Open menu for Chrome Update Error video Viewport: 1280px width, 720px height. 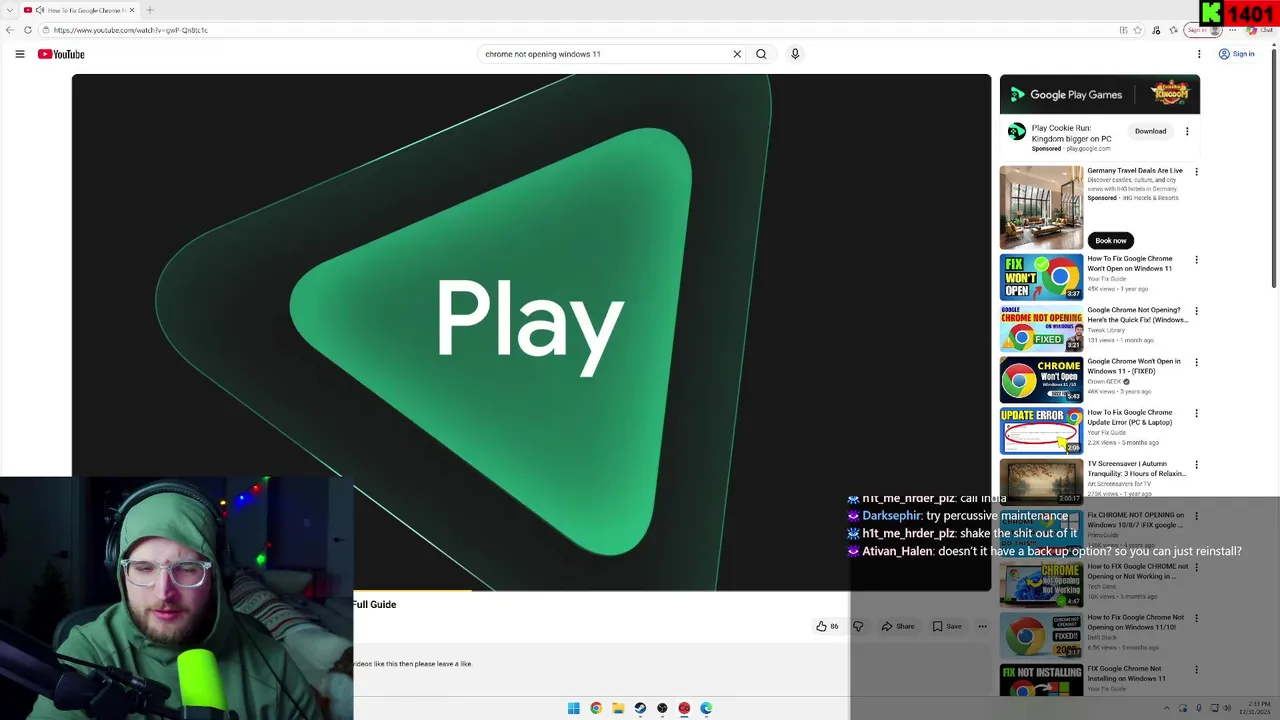tap(1196, 413)
